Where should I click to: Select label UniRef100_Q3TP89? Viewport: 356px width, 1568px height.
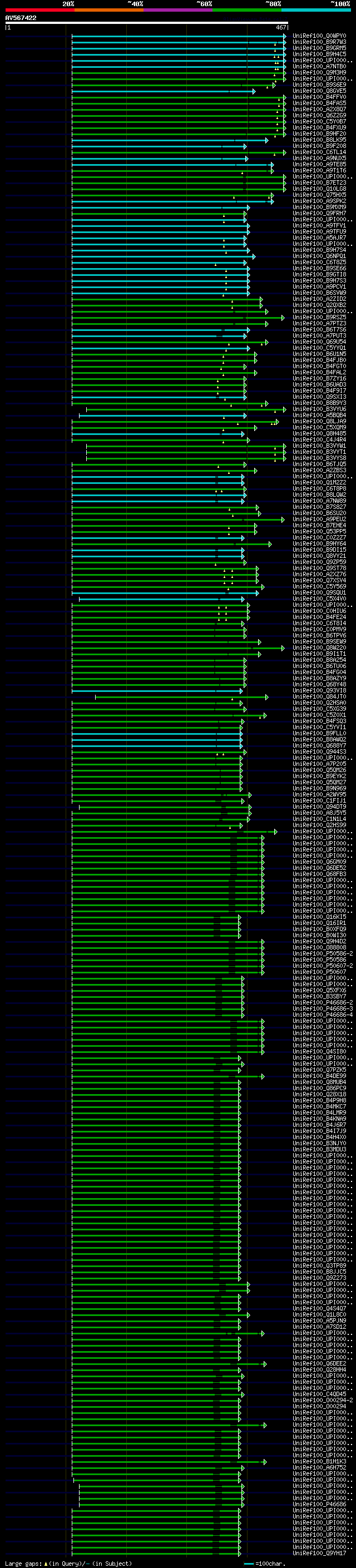[x=319, y=1265]
